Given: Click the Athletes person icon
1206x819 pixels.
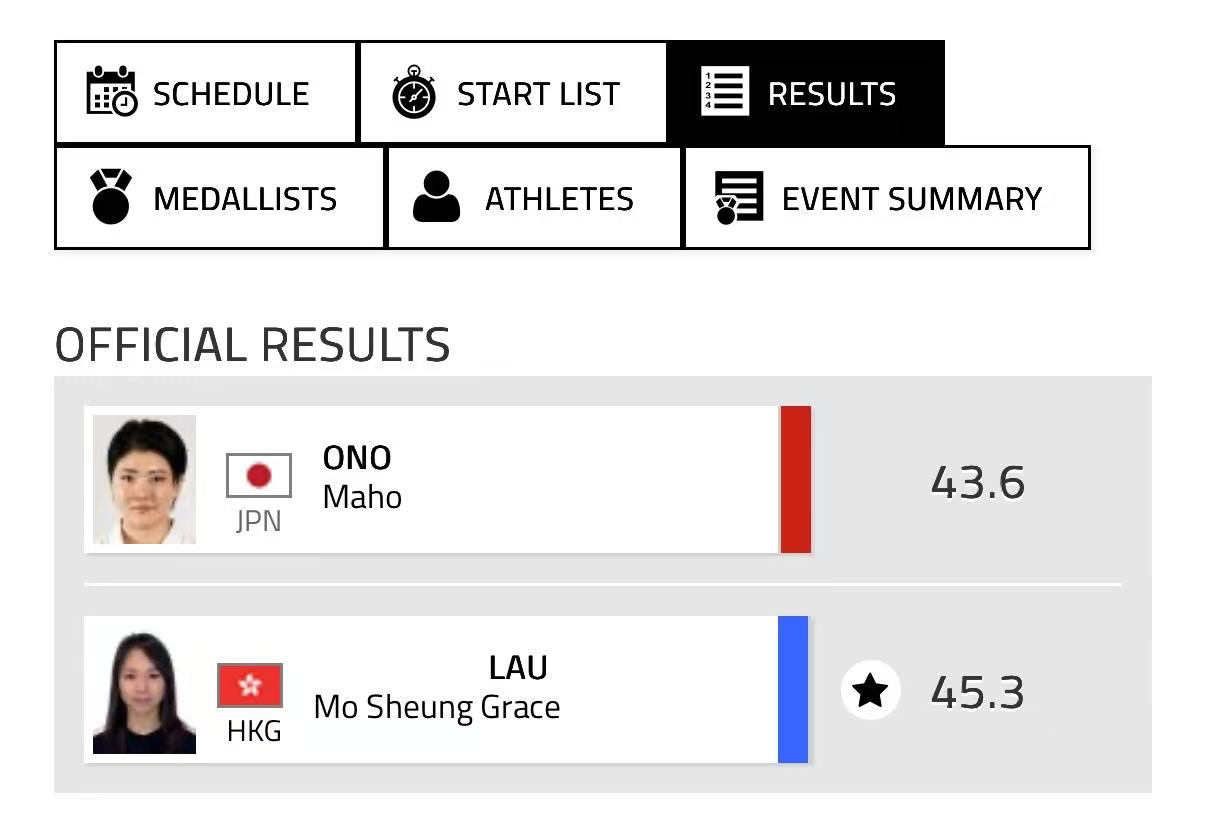Looking at the screenshot, I should coord(436,197).
